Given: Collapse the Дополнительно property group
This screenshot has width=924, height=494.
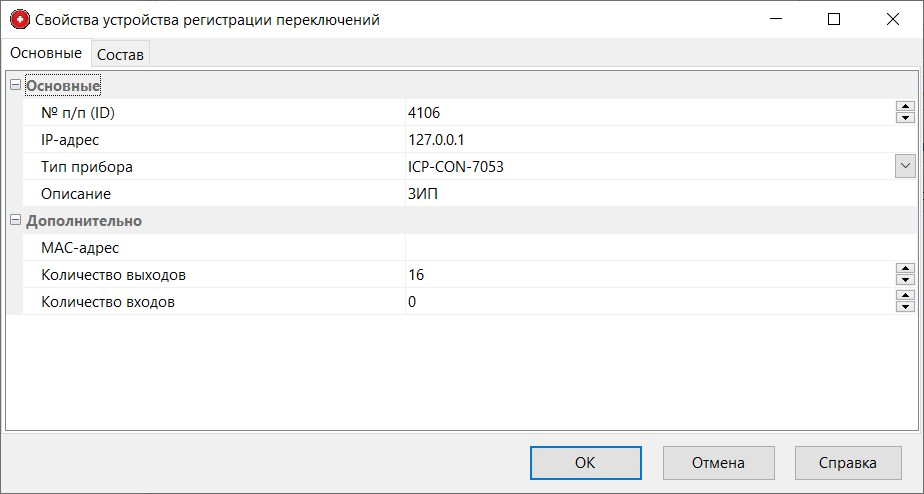Looking at the screenshot, I should pos(15,221).
